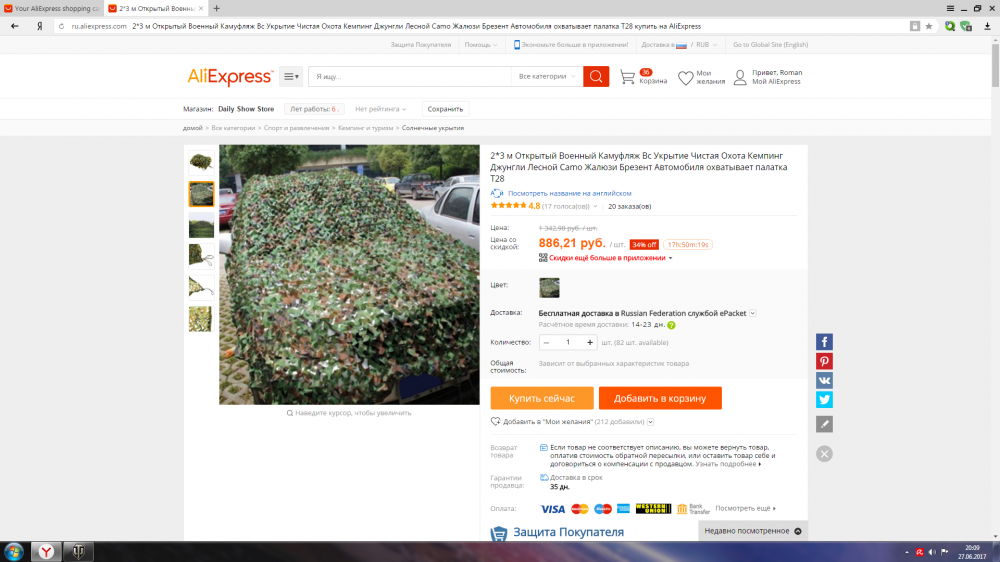Open the shopping cart (Корзина) icon
Viewport: 1000px width, 562px height.
coord(628,77)
